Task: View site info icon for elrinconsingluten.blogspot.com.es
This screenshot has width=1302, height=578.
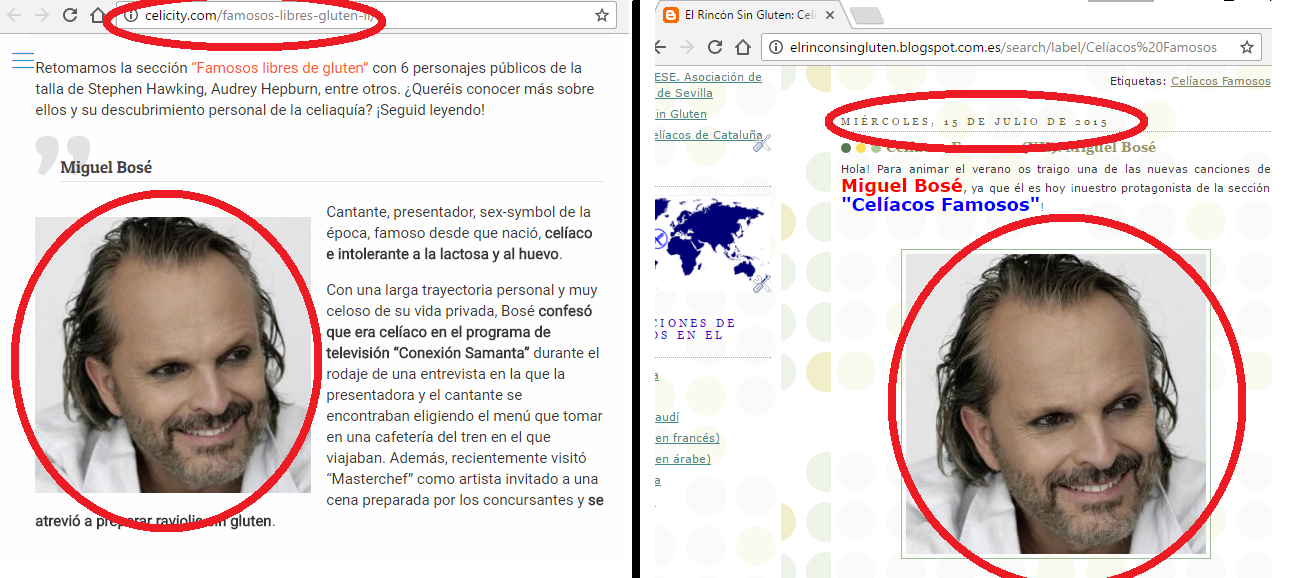Action: coord(776,47)
